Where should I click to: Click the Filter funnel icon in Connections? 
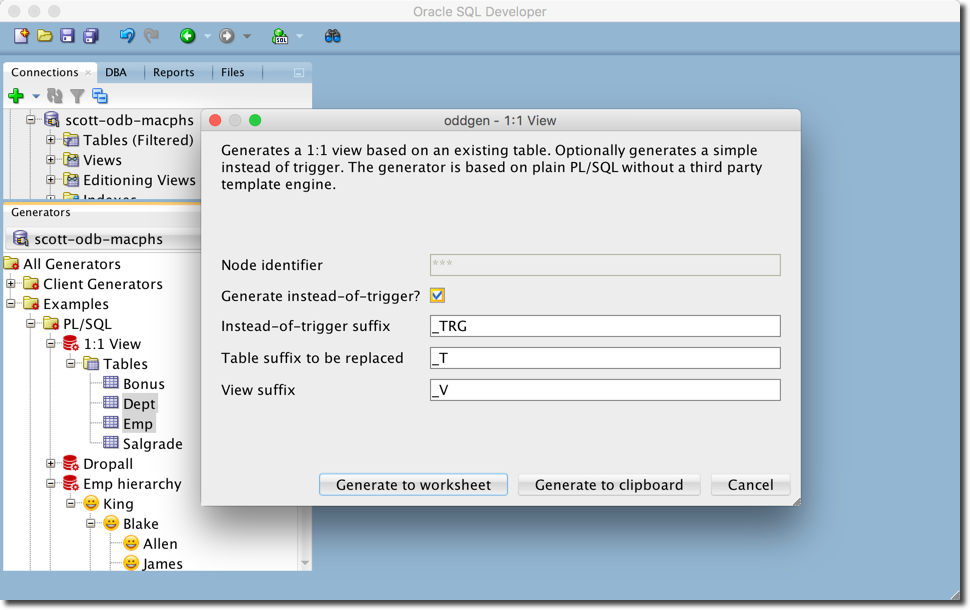77,96
